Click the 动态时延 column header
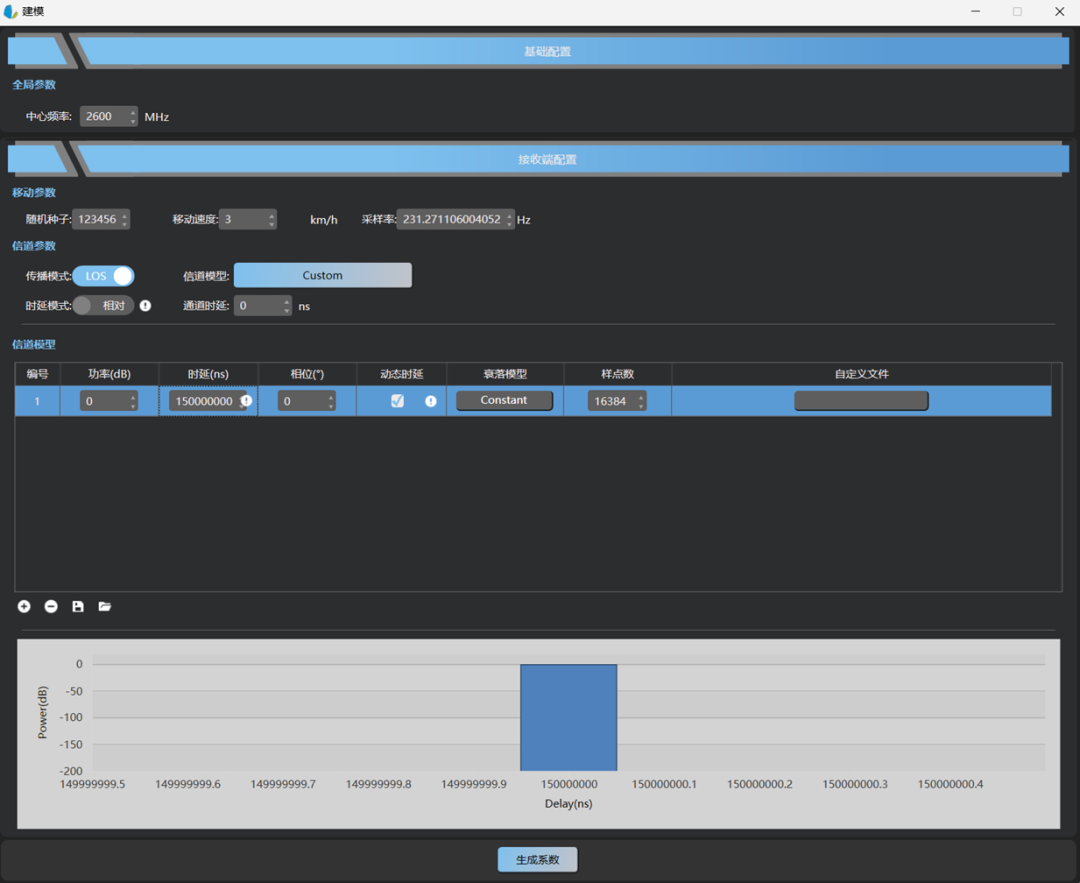 click(x=402, y=374)
